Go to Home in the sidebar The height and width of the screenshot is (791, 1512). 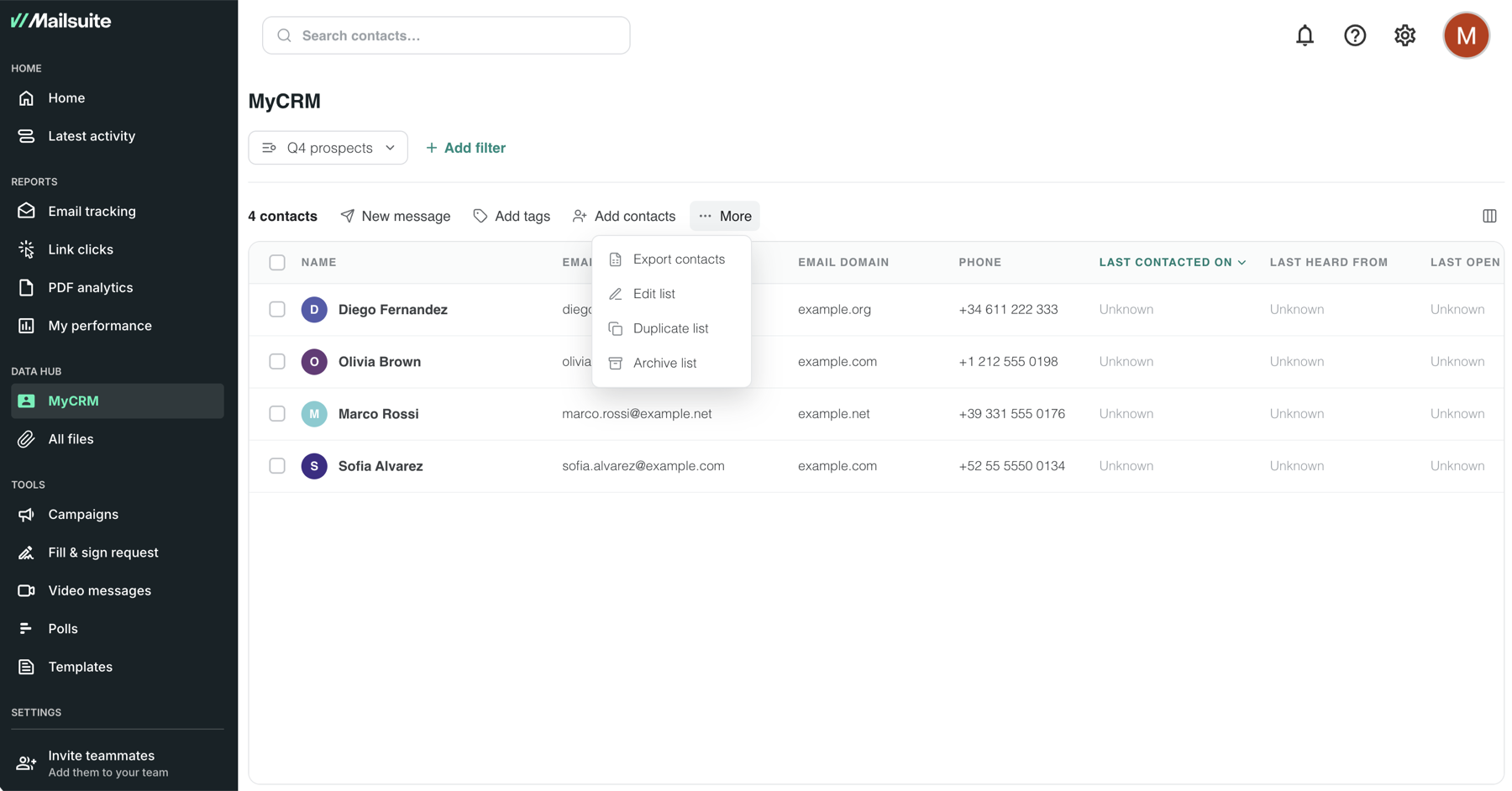click(x=118, y=98)
